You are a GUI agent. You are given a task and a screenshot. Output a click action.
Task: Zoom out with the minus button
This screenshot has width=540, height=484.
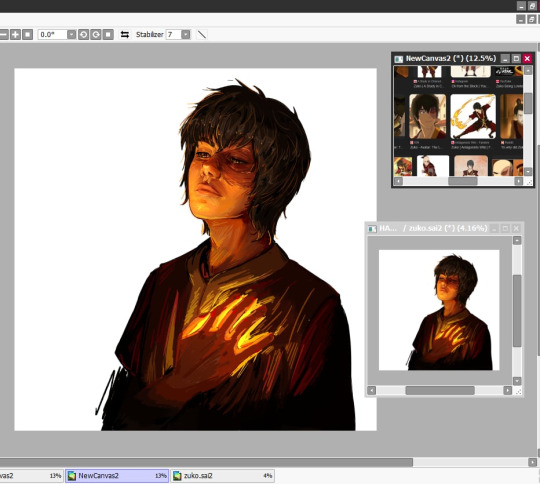click(x=3, y=34)
